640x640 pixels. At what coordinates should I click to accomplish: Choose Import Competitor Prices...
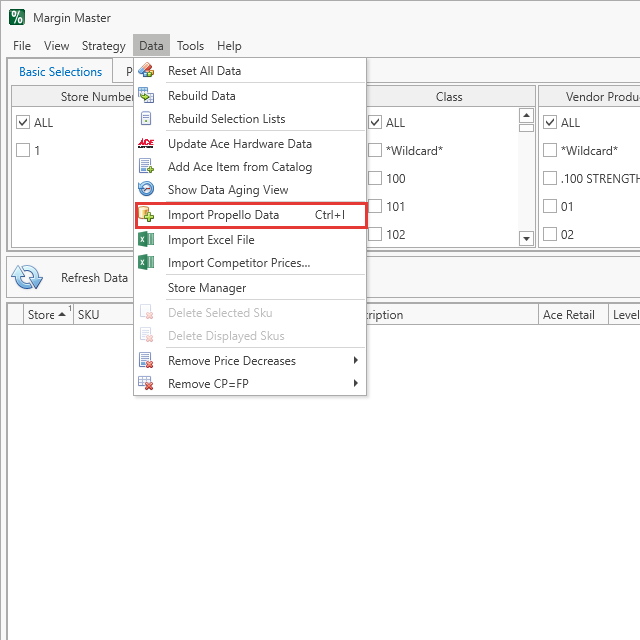250,262
